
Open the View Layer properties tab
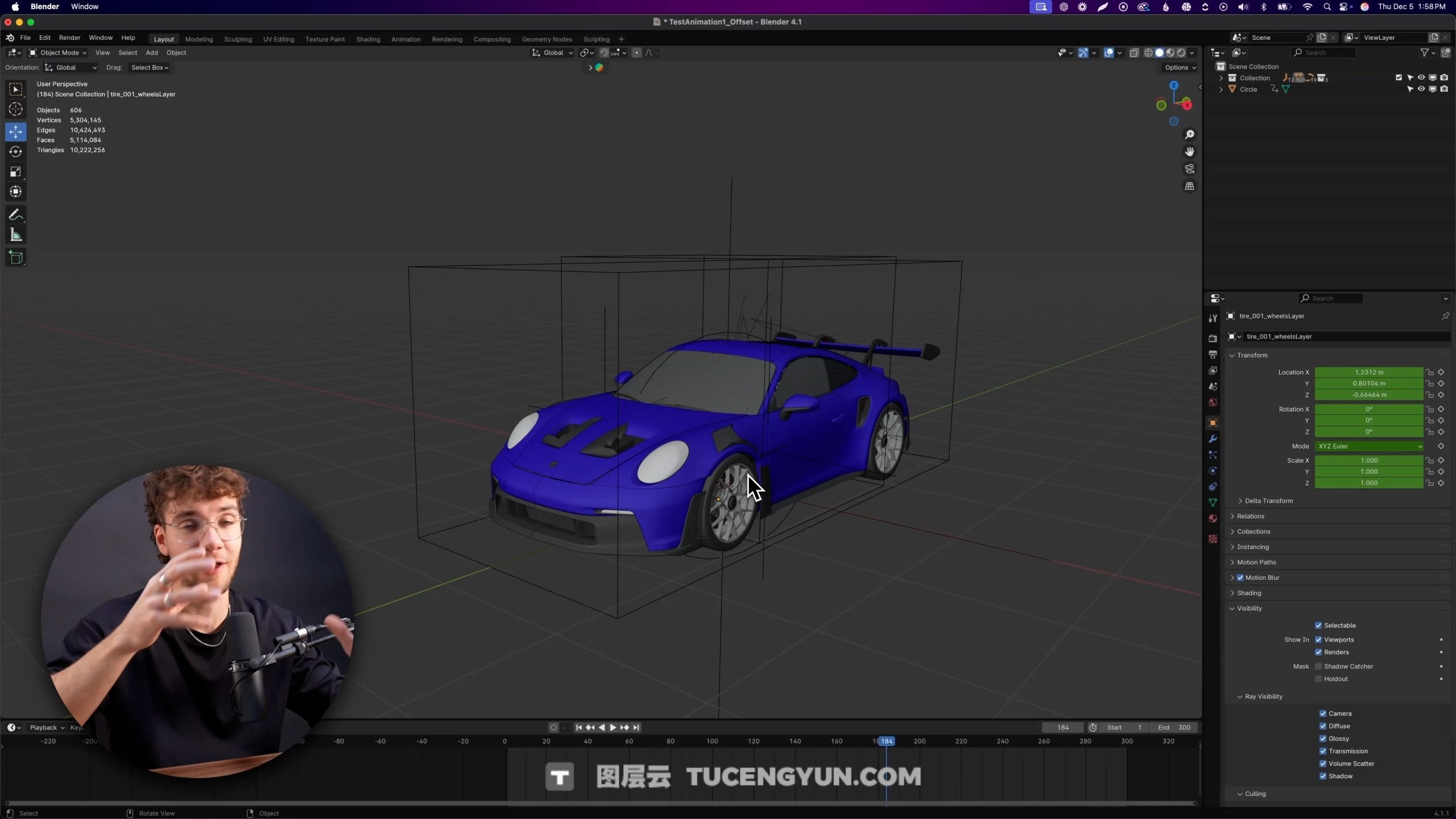pyautogui.click(x=1213, y=370)
